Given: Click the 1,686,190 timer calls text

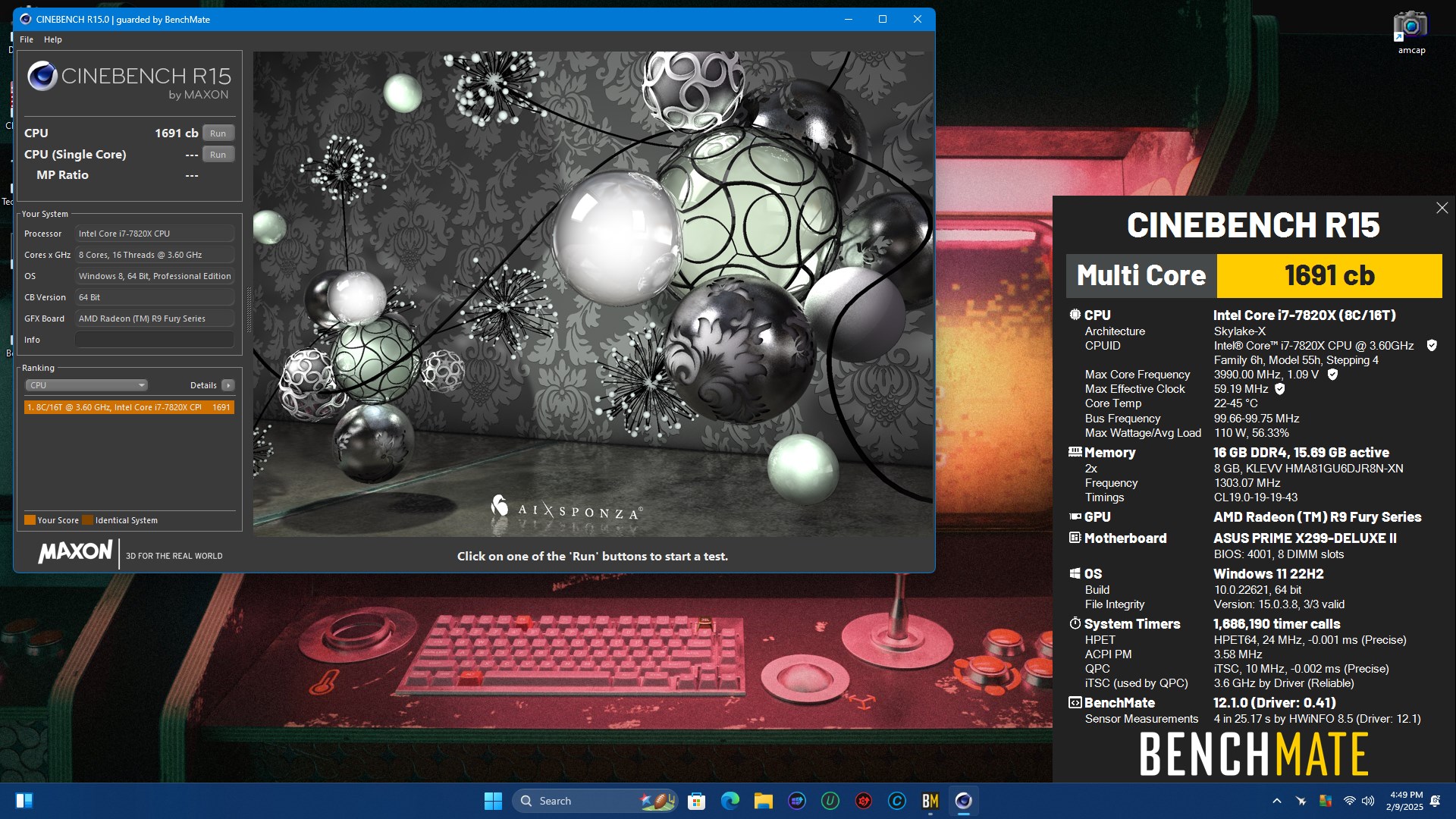Looking at the screenshot, I should click(1277, 624).
